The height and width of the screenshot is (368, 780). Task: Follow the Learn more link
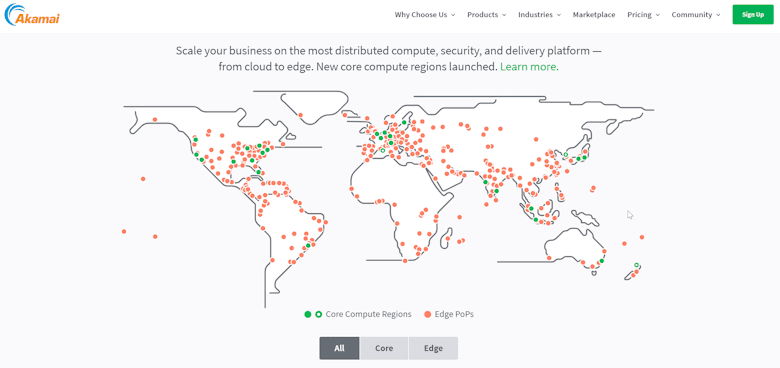529,67
